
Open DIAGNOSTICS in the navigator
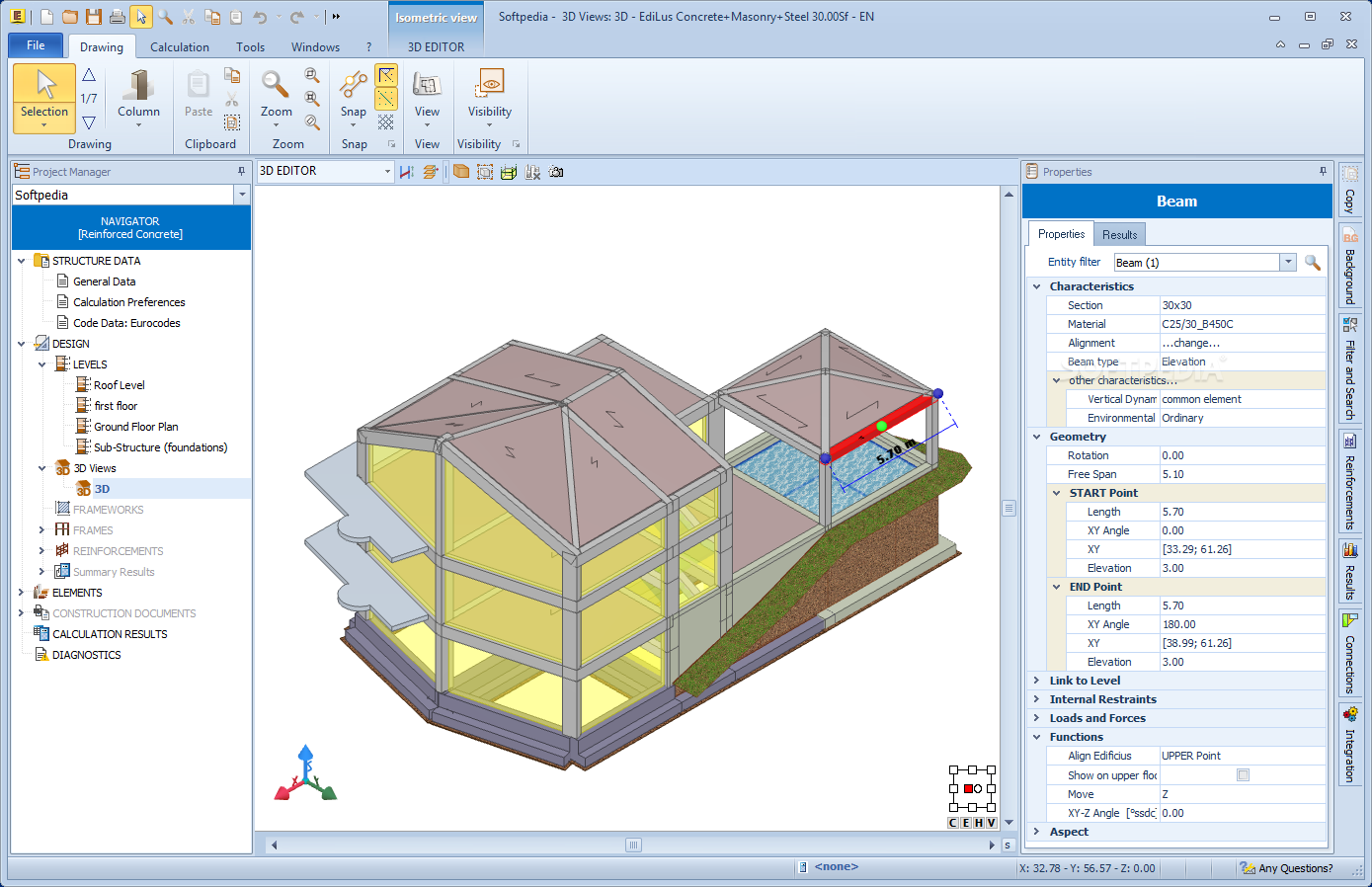tap(87, 655)
